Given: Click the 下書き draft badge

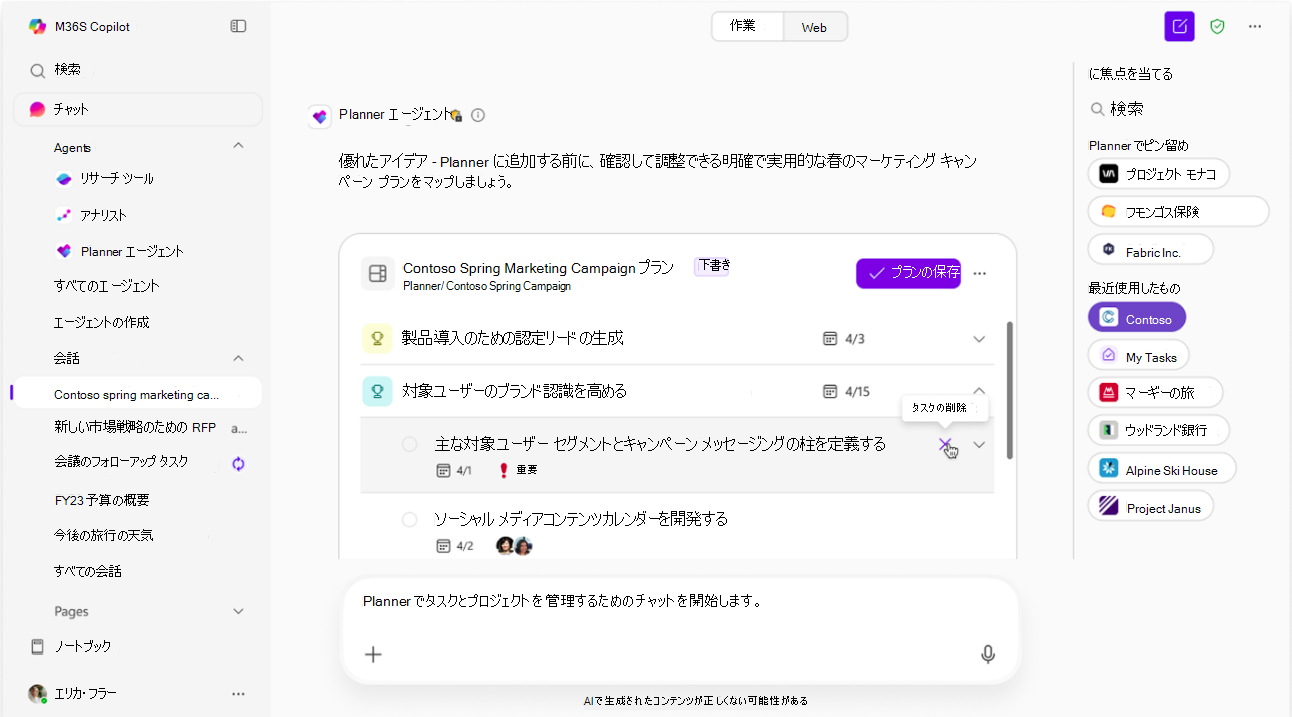Looking at the screenshot, I should click(x=712, y=266).
